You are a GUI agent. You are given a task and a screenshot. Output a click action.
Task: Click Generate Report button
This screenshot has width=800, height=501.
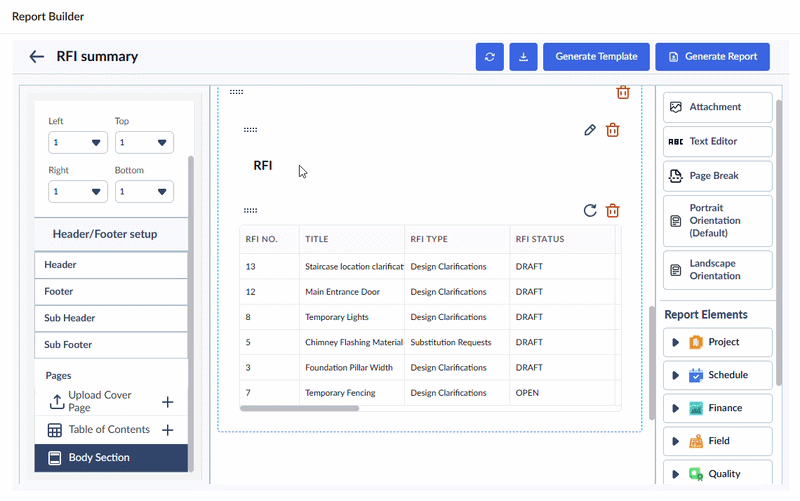point(712,57)
